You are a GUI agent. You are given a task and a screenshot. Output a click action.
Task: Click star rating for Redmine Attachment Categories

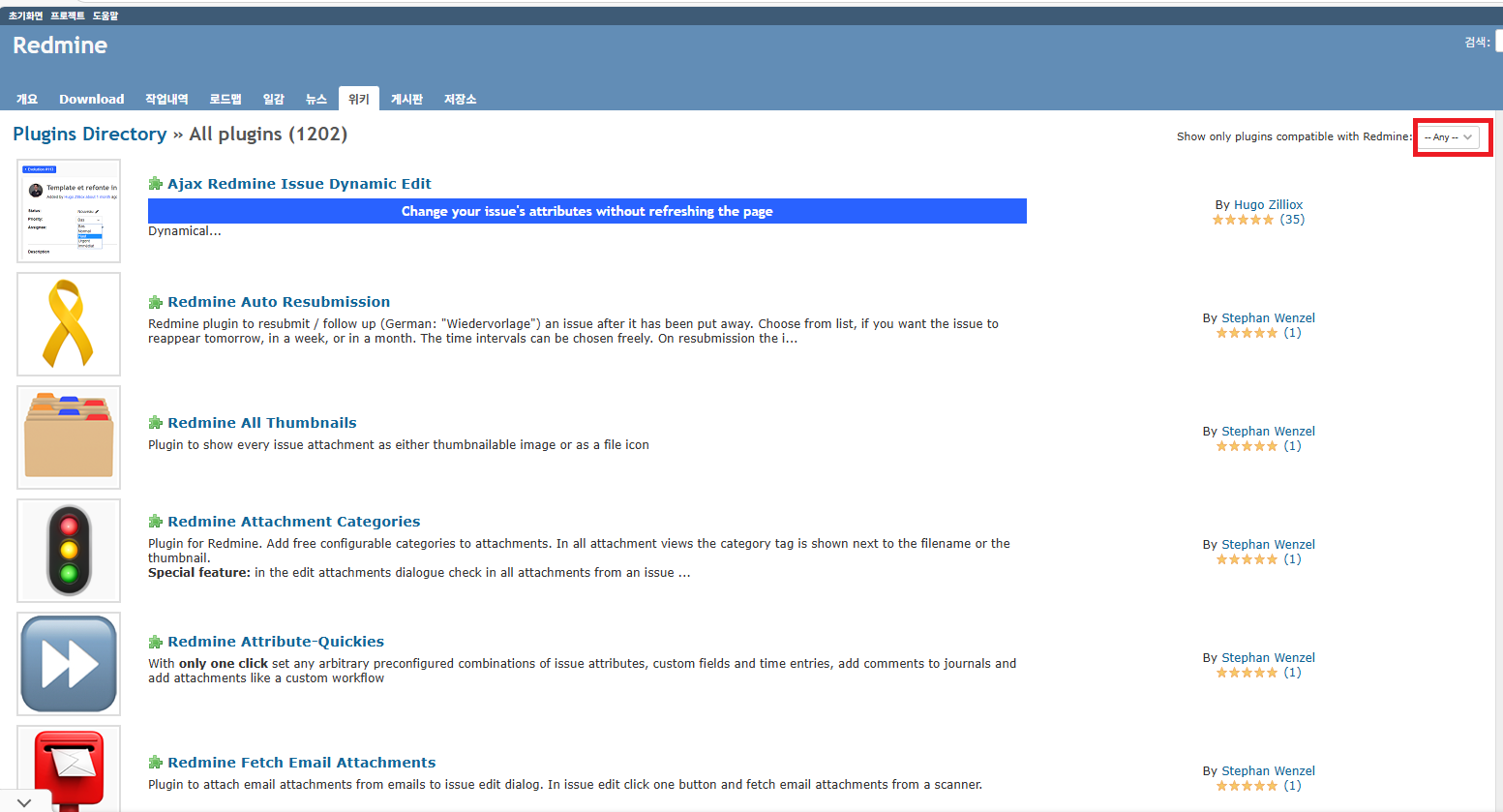point(1247,559)
